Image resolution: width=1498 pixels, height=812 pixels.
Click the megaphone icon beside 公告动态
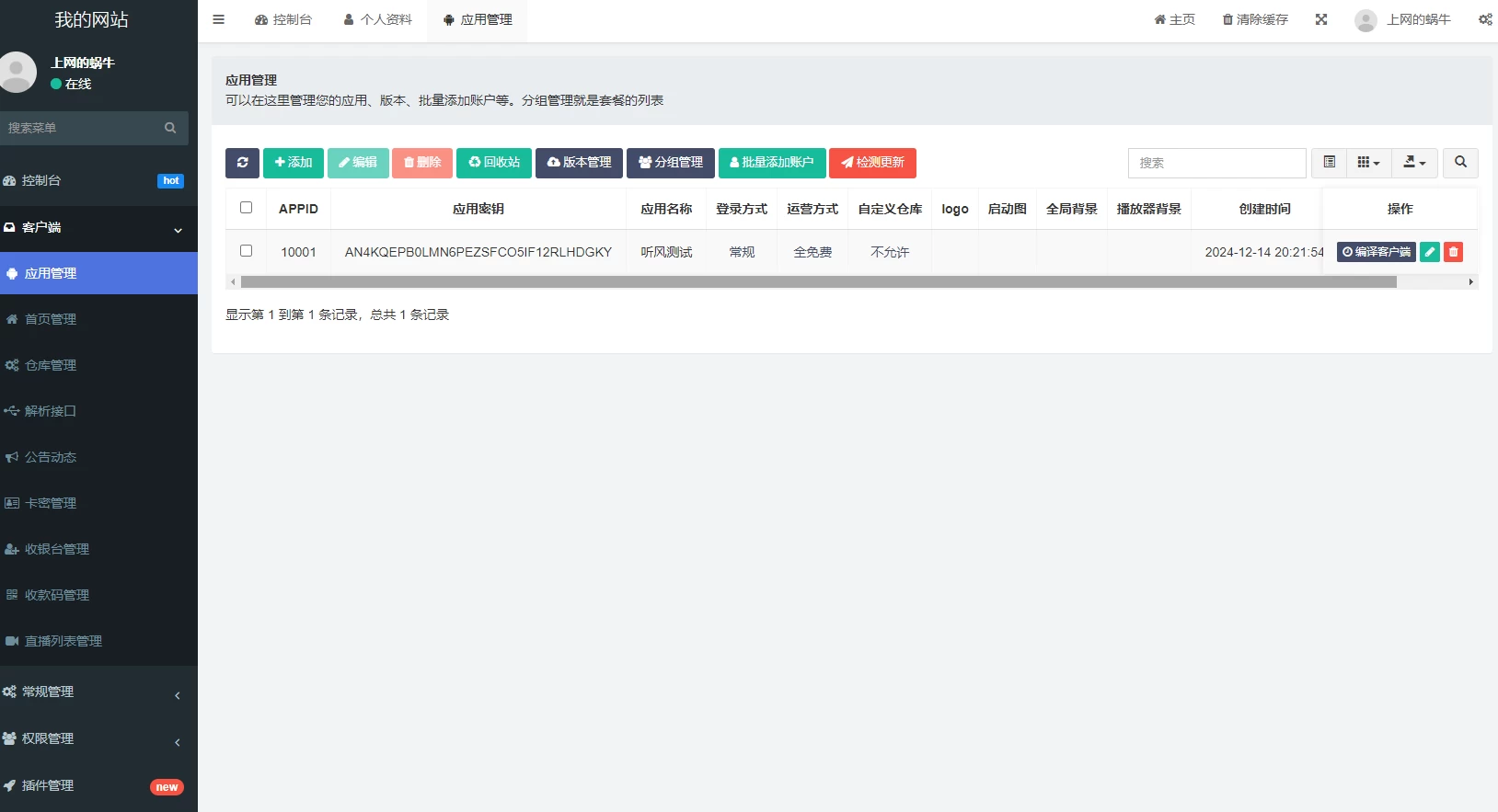(12, 457)
